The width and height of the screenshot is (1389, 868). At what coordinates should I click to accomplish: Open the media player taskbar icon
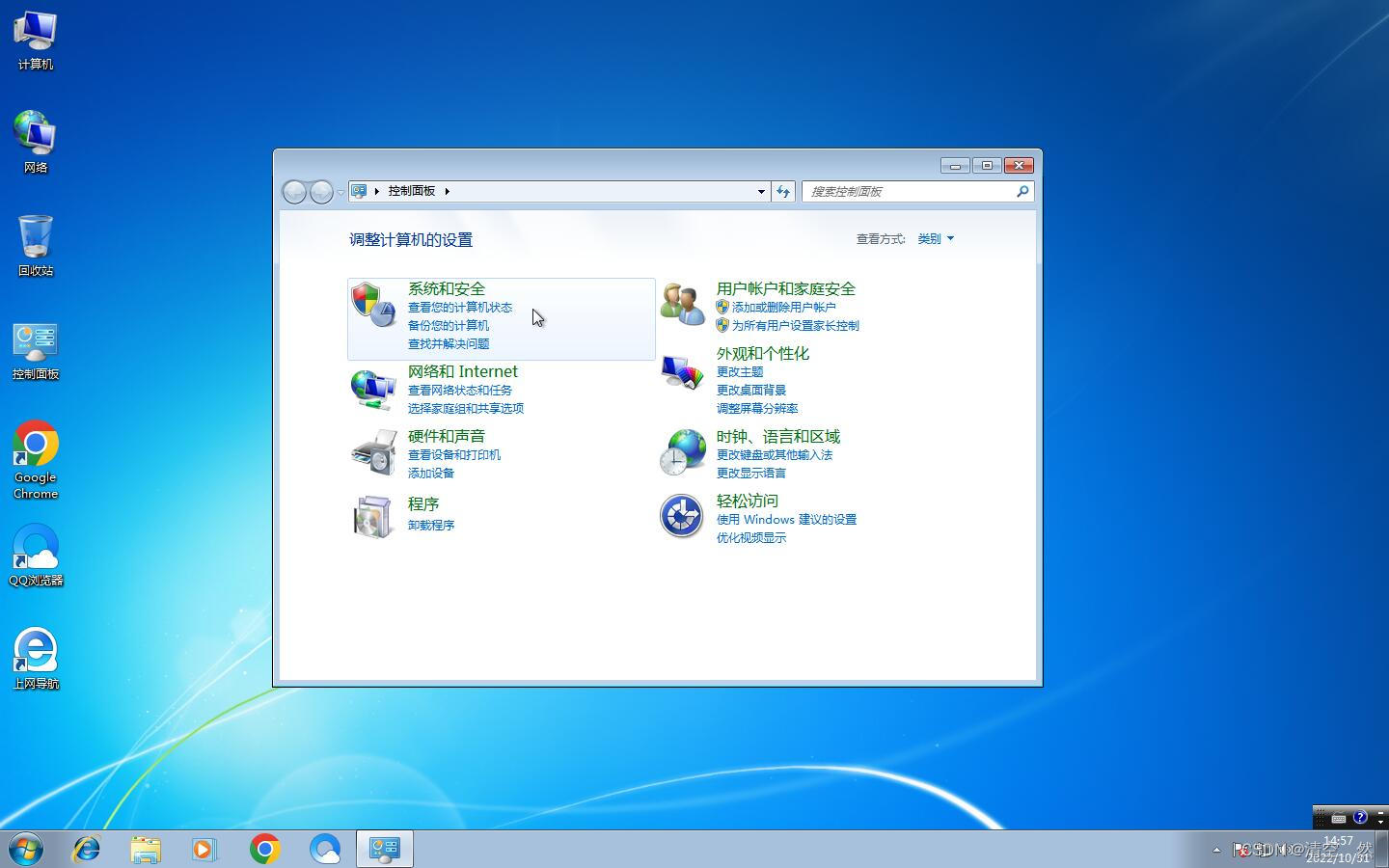pos(204,849)
